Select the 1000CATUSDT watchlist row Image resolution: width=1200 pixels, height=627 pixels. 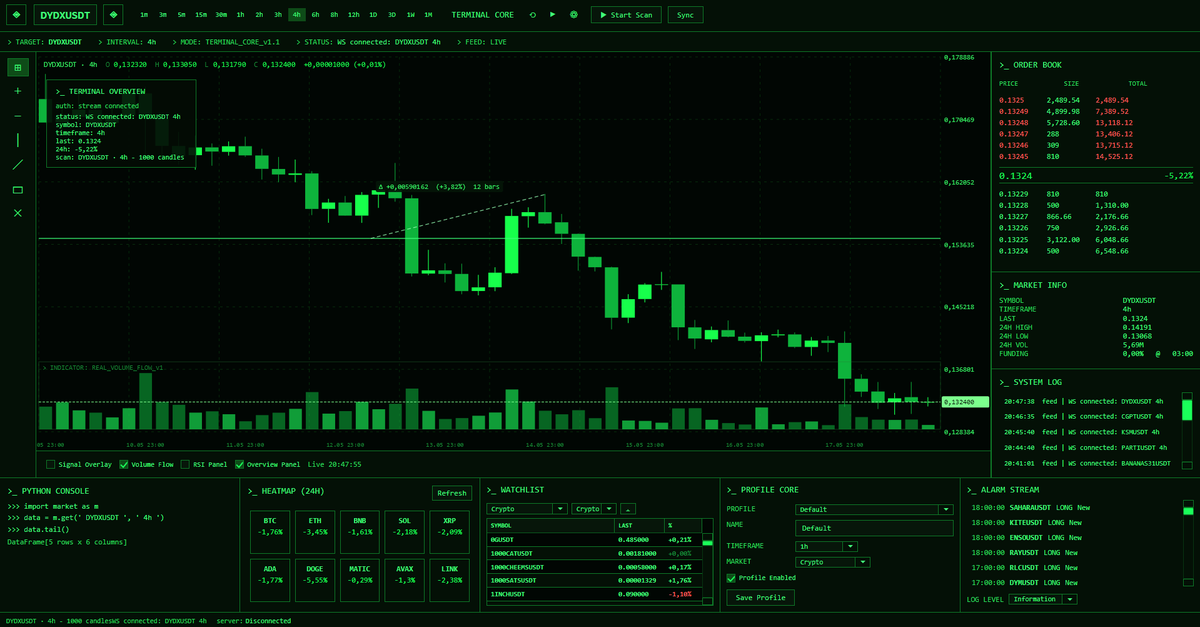coord(594,553)
